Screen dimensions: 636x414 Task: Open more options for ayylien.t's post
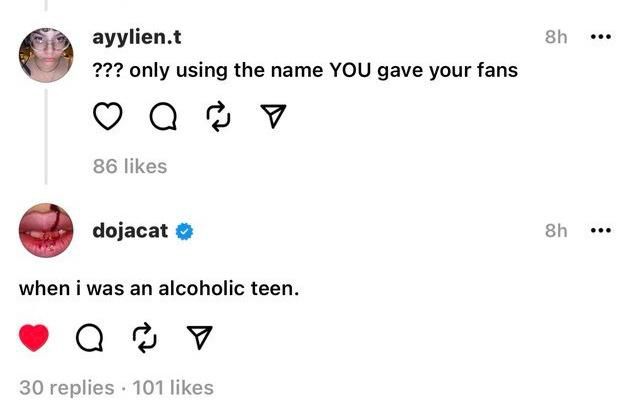pyautogui.click(x=600, y=38)
